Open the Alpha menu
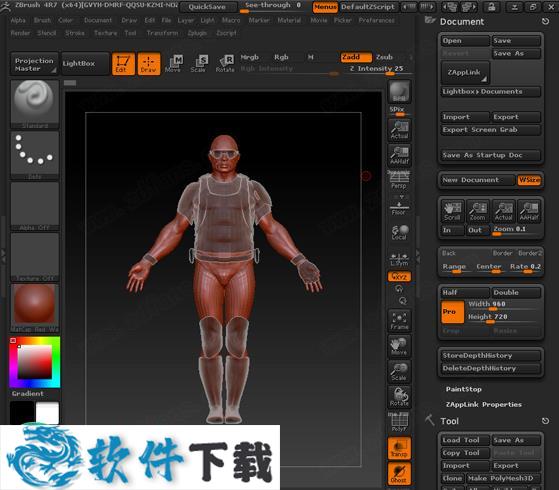The height and width of the screenshot is (490, 559). [18, 20]
